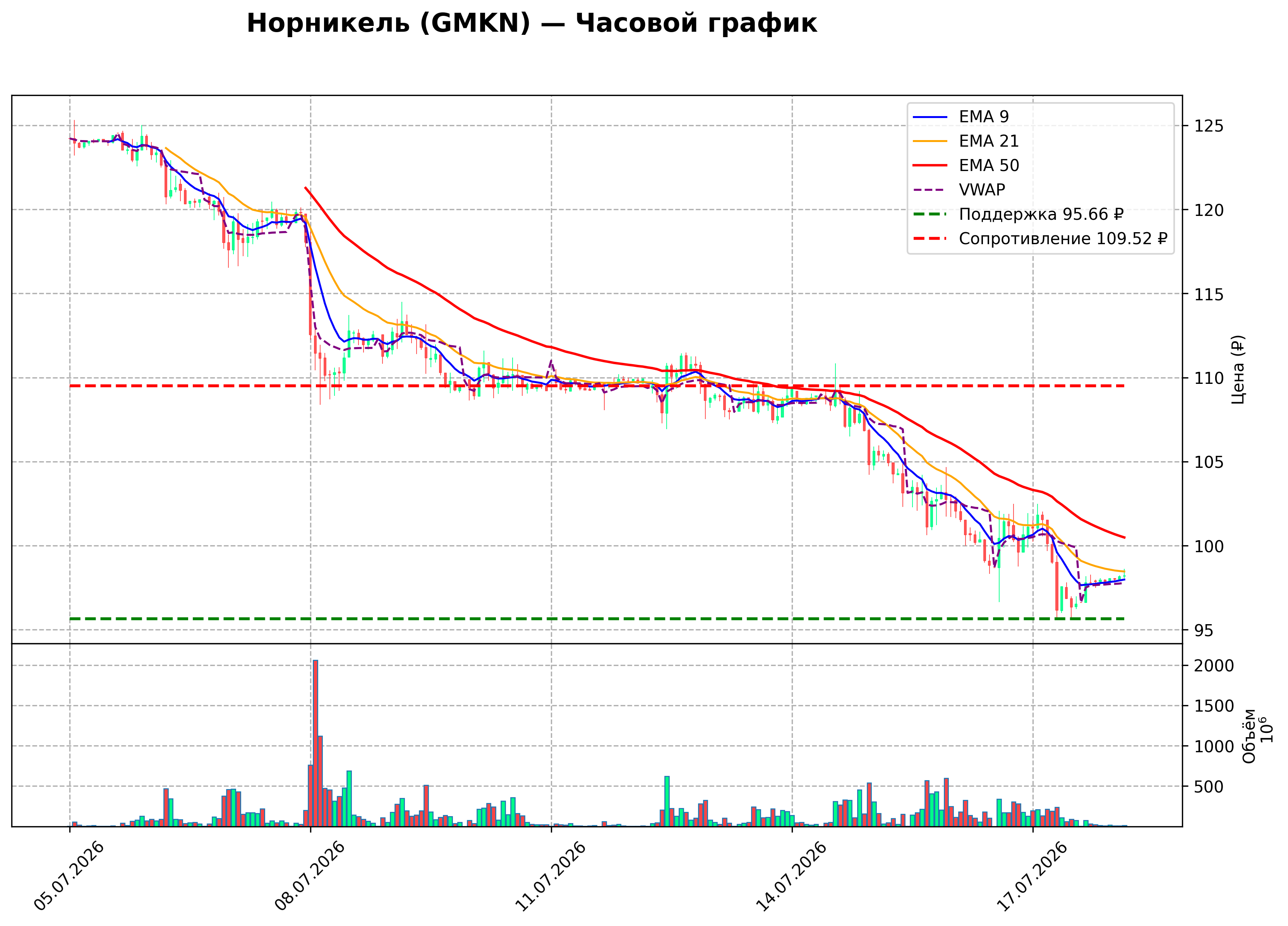Click volume axis tick '500'

point(1209,787)
